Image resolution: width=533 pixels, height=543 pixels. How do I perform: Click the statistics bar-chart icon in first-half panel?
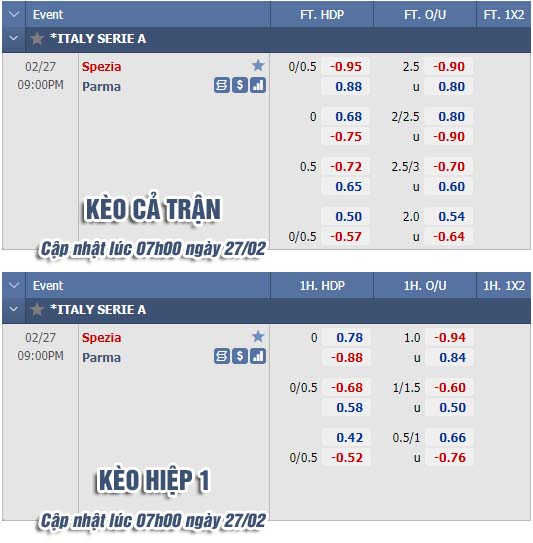258,356
